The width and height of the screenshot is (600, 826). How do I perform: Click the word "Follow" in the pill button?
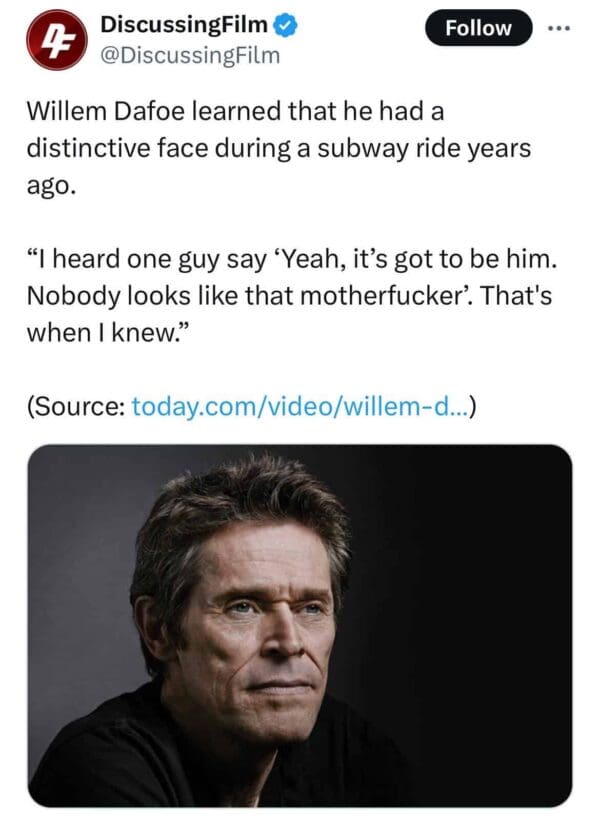(477, 28)
